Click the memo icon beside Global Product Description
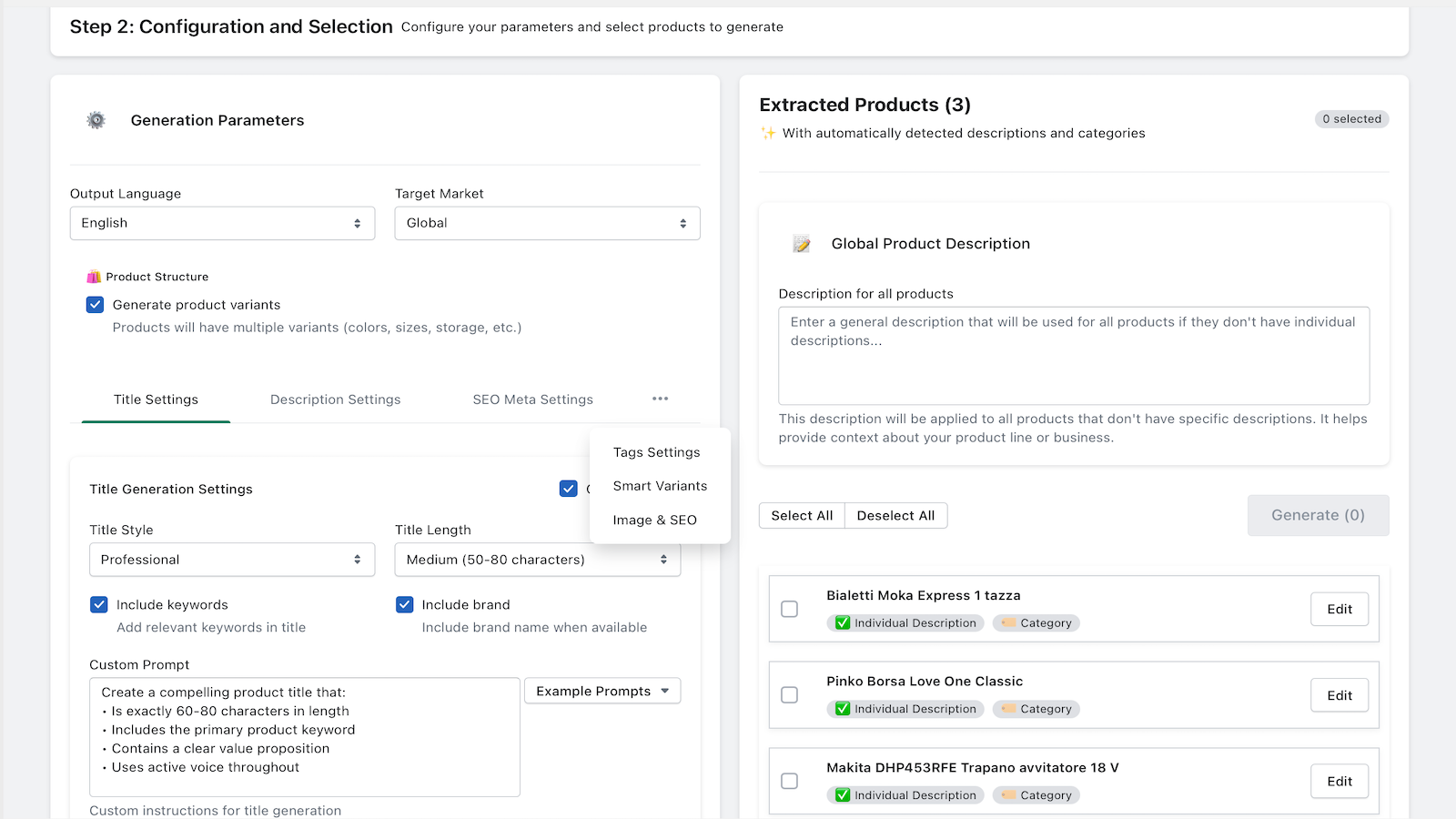The height and width of the screenshot is (819, 1456). pyautogui.click(x=801, y=242)
